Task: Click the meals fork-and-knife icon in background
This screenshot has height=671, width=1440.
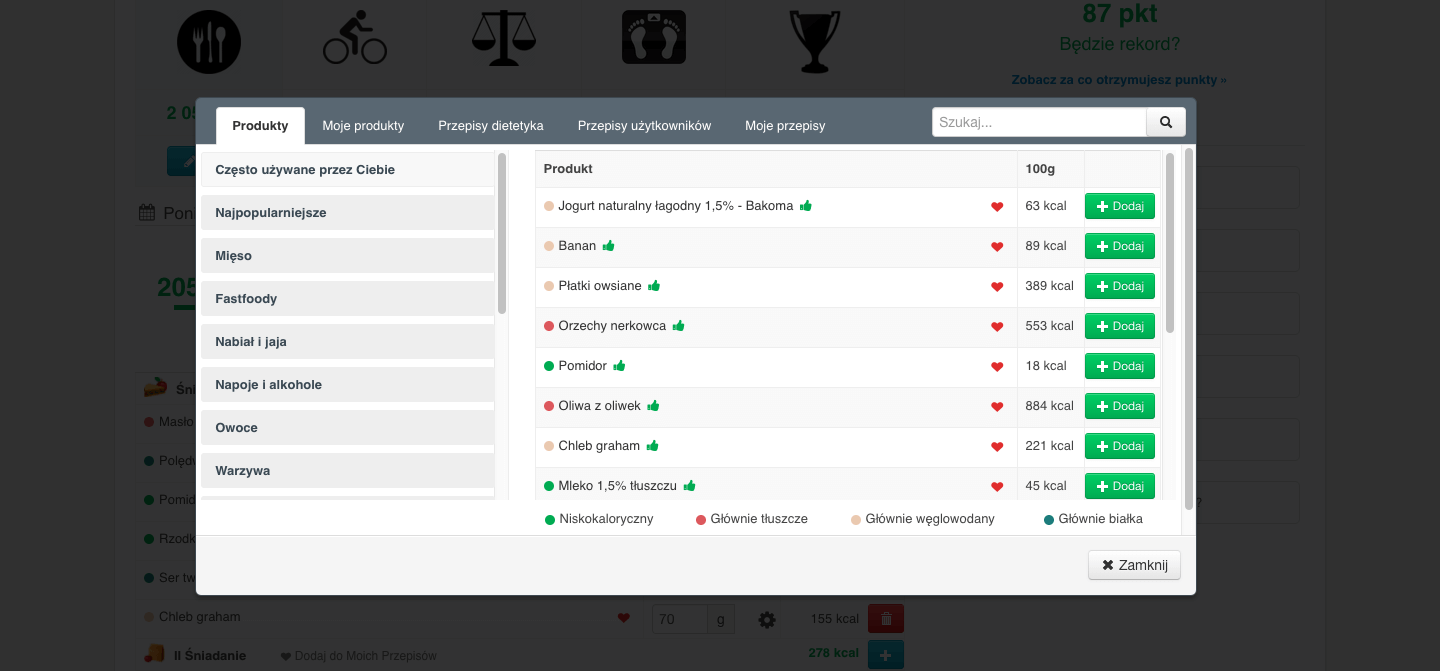Action: pyautogui.click(x=209, y=41)
